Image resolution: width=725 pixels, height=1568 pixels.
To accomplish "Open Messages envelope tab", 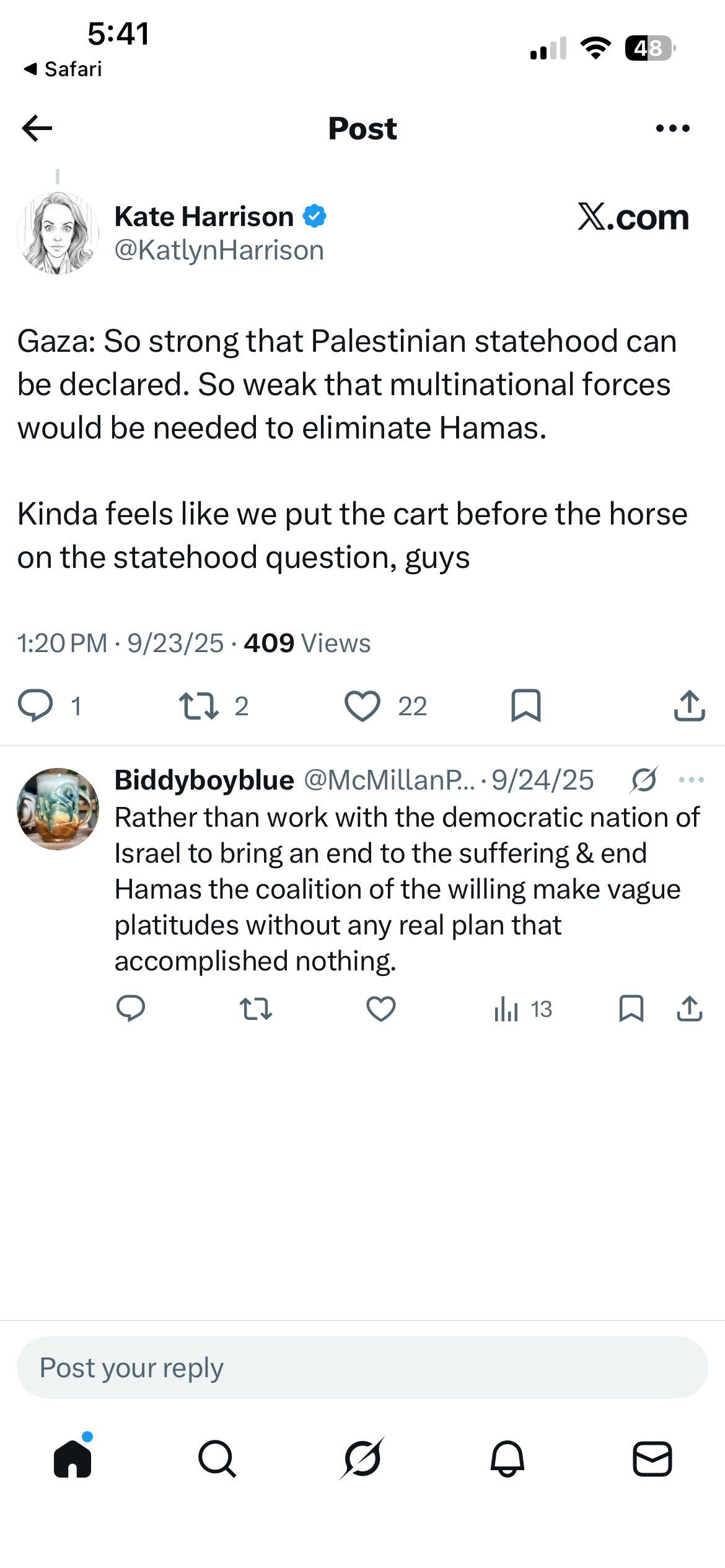I will coord(652,1459).
